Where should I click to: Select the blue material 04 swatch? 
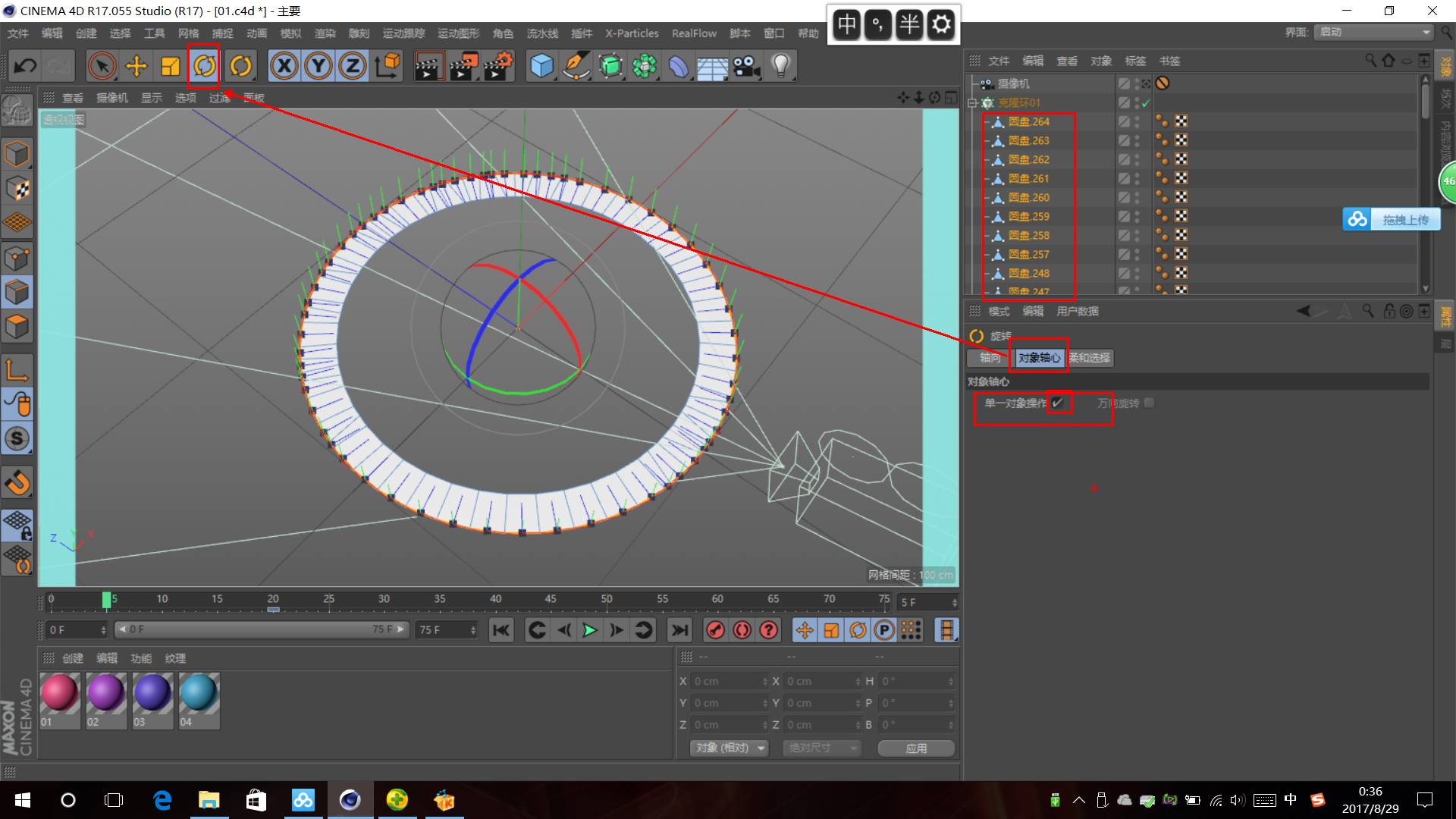(x=199, y=694)
